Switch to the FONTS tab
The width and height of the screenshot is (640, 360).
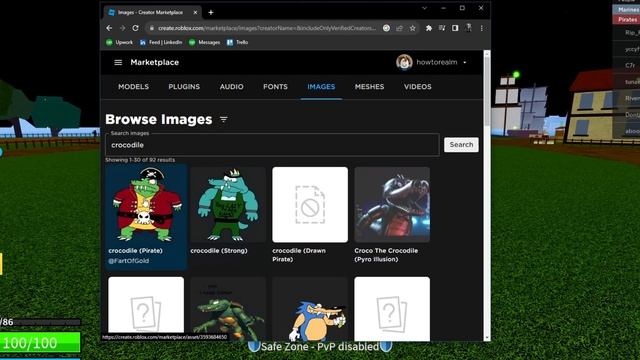pos(276,87)
